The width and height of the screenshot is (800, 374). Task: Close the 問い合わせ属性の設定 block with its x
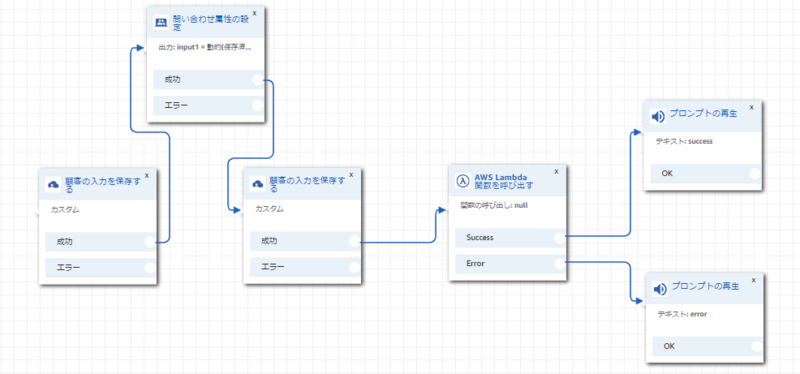(x=255, y=13)
